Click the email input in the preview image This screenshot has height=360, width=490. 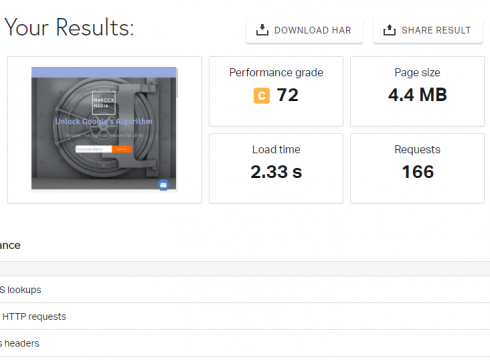click(94, 149)
